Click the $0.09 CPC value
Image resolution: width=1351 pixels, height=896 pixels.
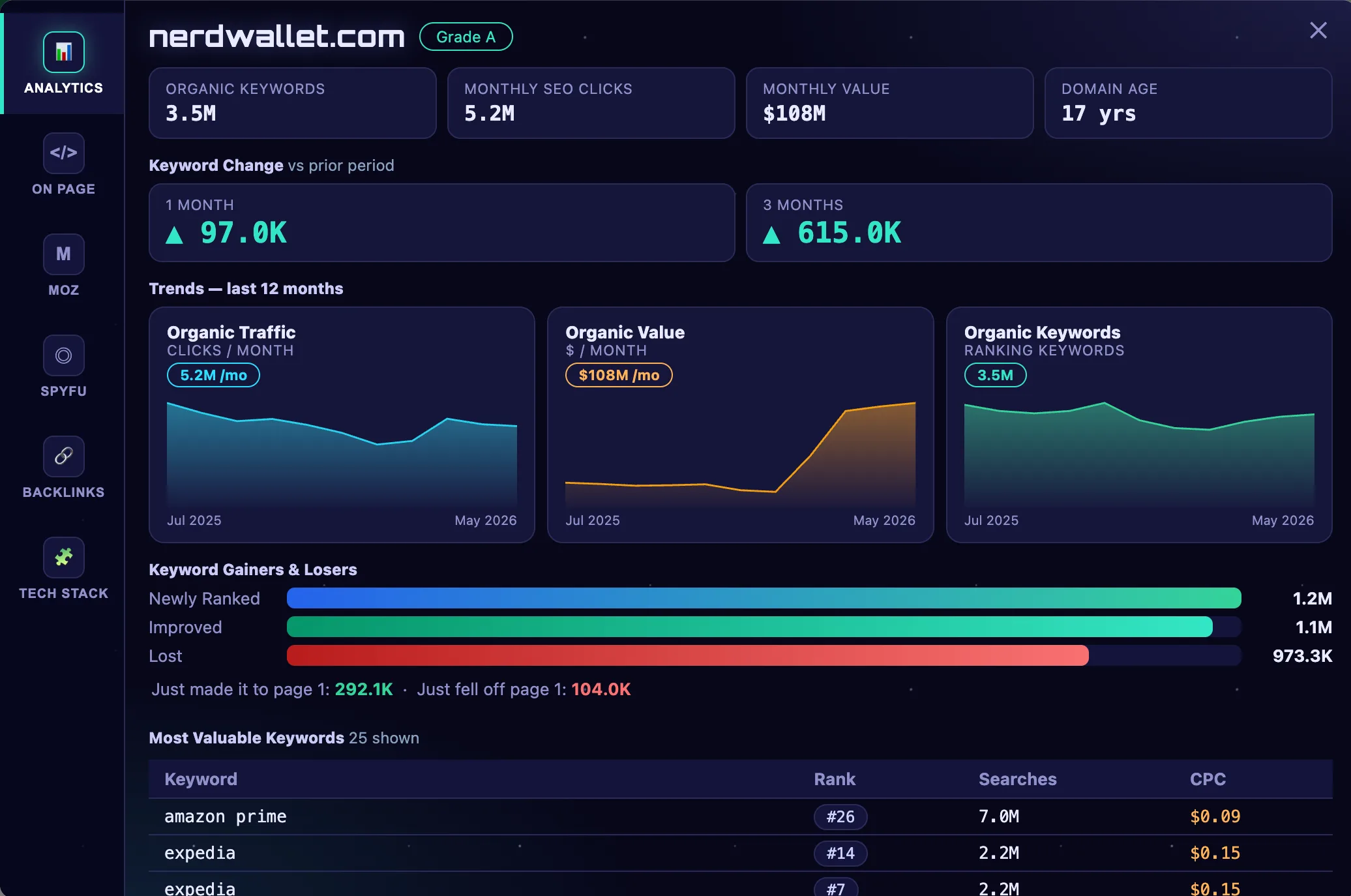click(1215, 816)
